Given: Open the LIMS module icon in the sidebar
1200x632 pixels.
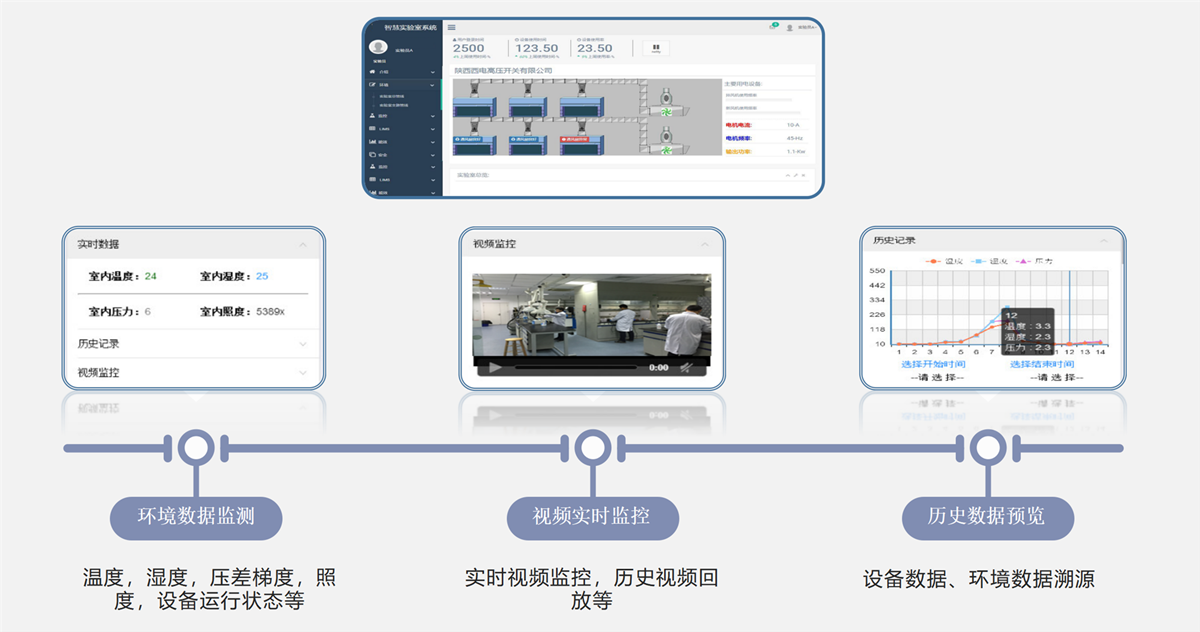Looking at the screenshot, I should (372, 127).
